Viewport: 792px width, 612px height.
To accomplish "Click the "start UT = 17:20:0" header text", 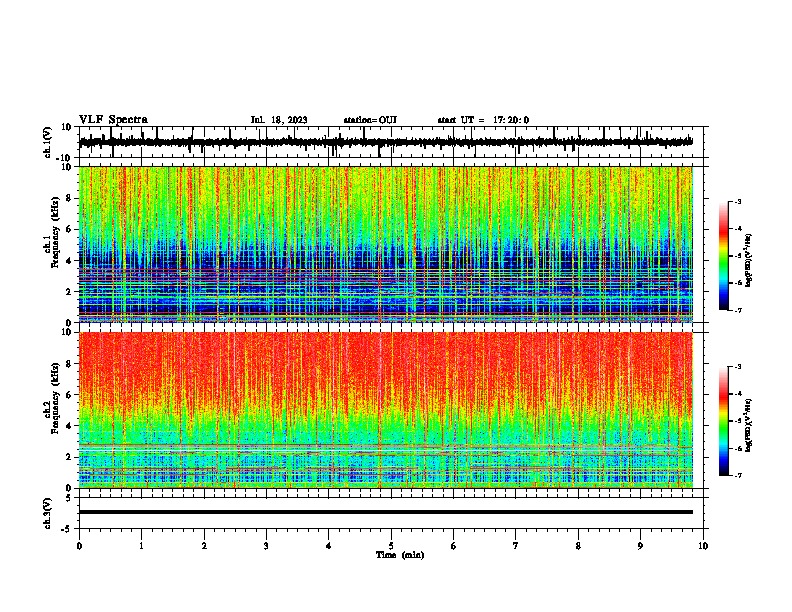I will click(483, 120).
